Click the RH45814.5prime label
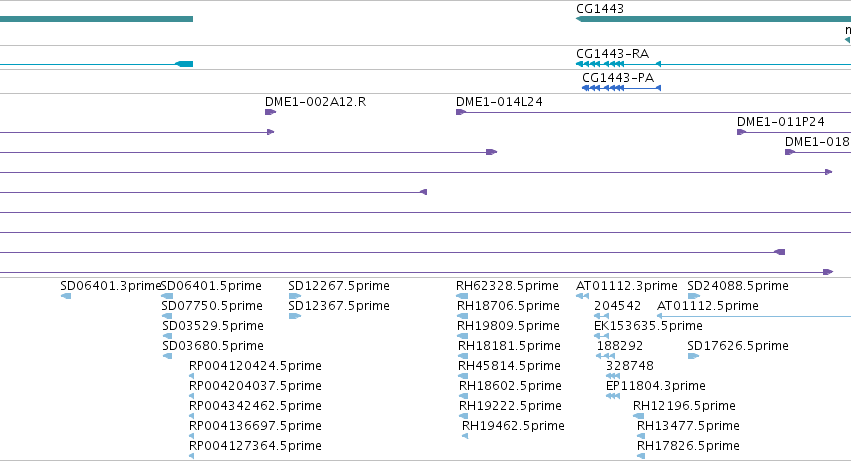This screenshot has height=461, width=851. 509,366
